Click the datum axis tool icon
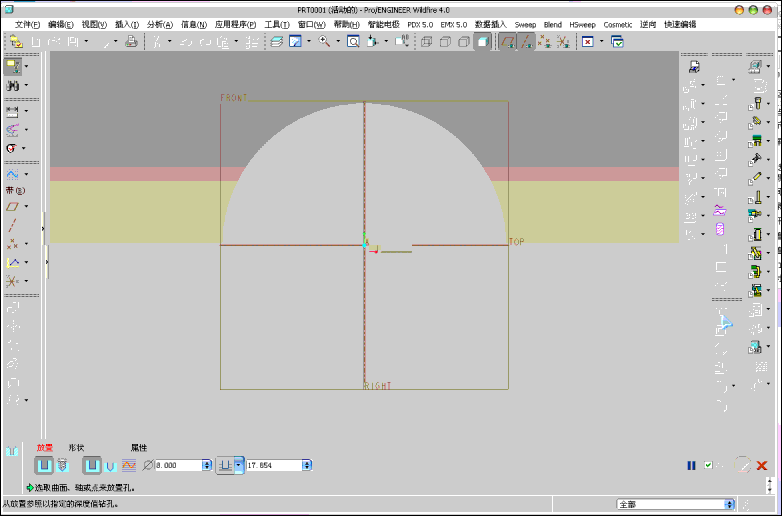This screenshot has height=516, width=782. tap(12, 225)
